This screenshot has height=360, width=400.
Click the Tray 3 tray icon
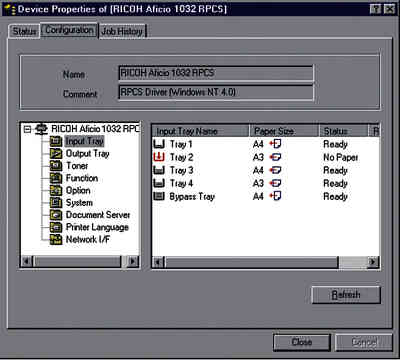coord(159,170)
